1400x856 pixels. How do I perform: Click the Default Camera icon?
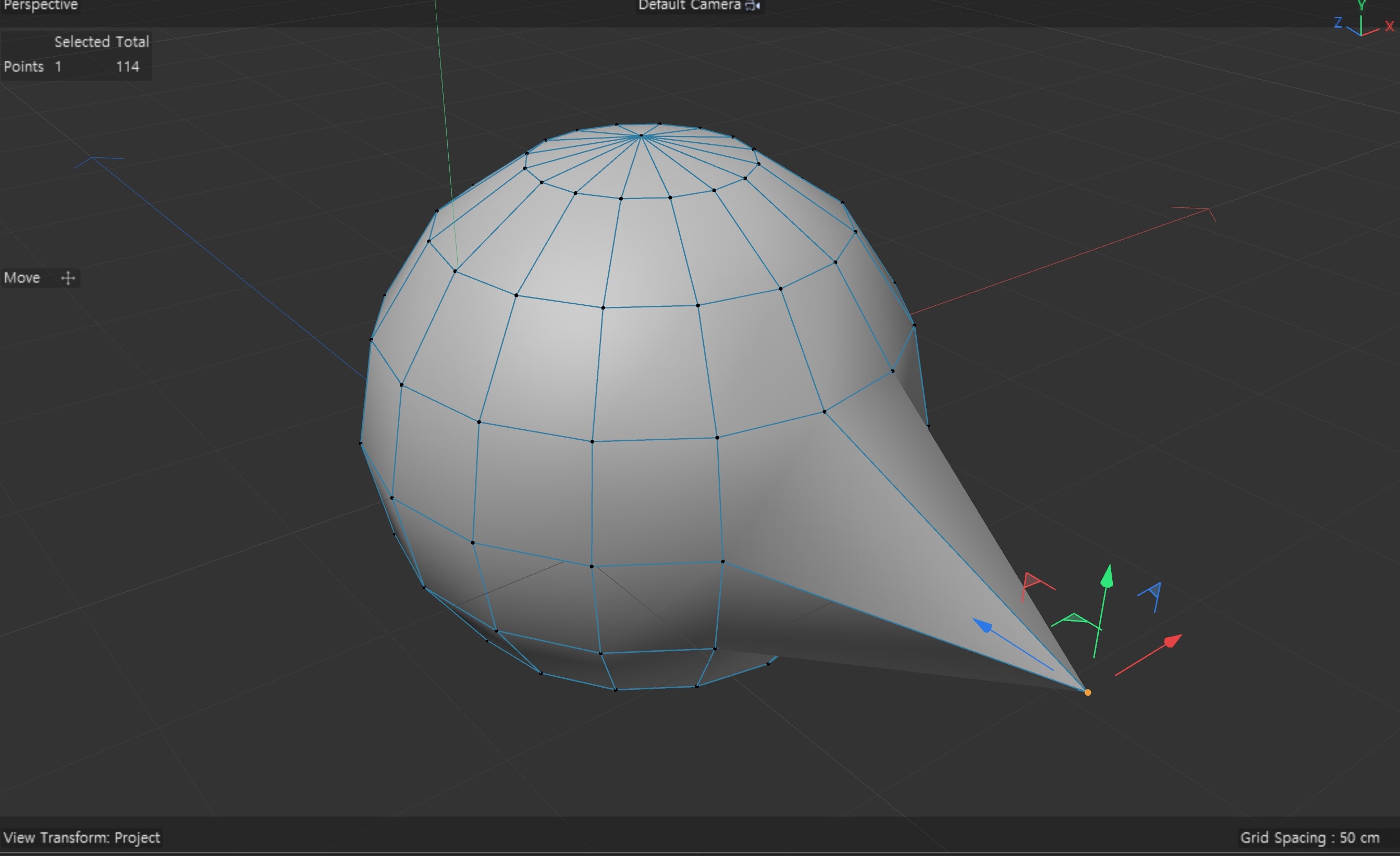(753, 5)
